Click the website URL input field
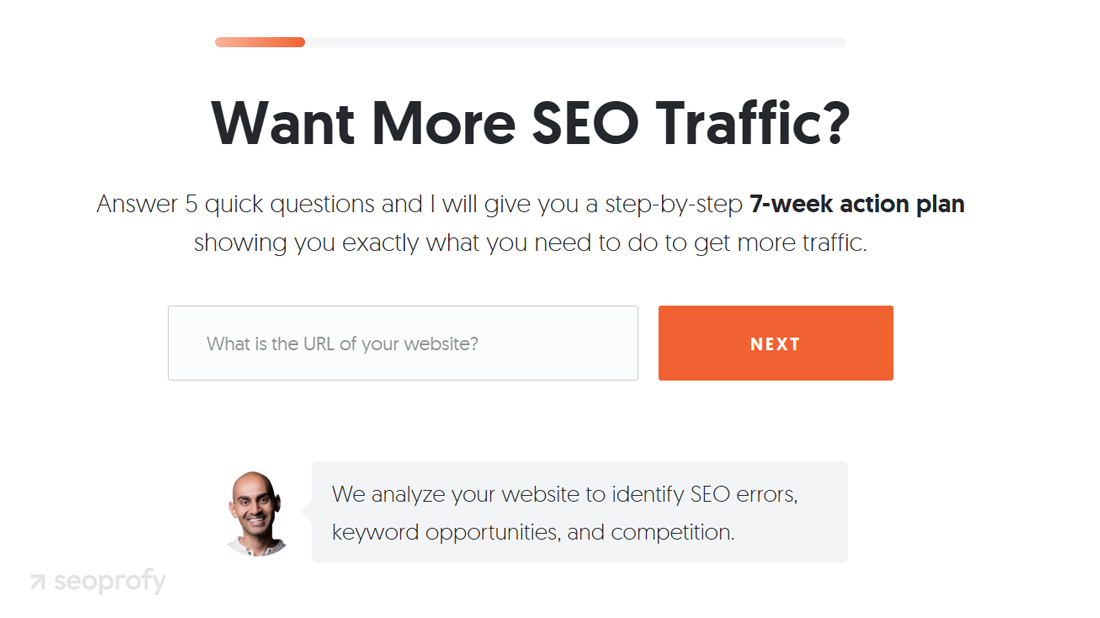 coord(402,343)
